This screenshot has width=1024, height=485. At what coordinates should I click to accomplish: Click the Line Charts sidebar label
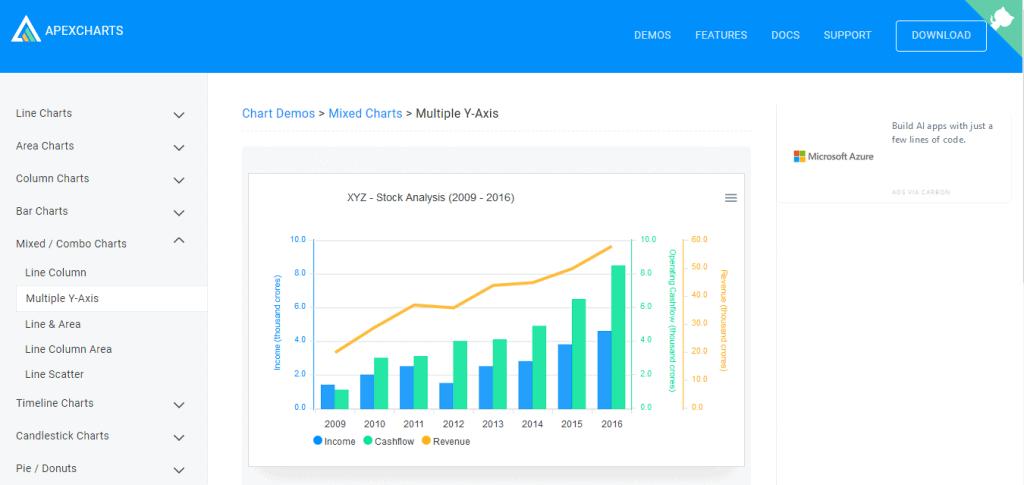click(44, 114)
